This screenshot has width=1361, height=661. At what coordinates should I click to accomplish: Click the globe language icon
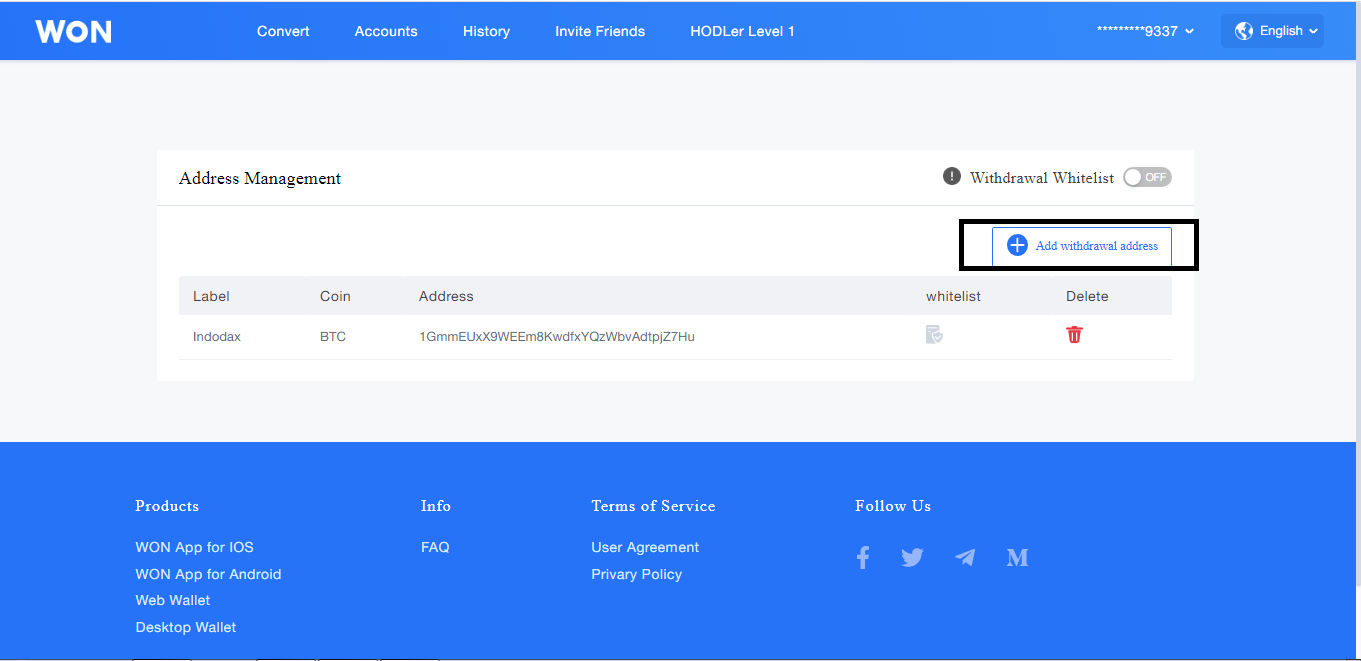pos(1243,31)
